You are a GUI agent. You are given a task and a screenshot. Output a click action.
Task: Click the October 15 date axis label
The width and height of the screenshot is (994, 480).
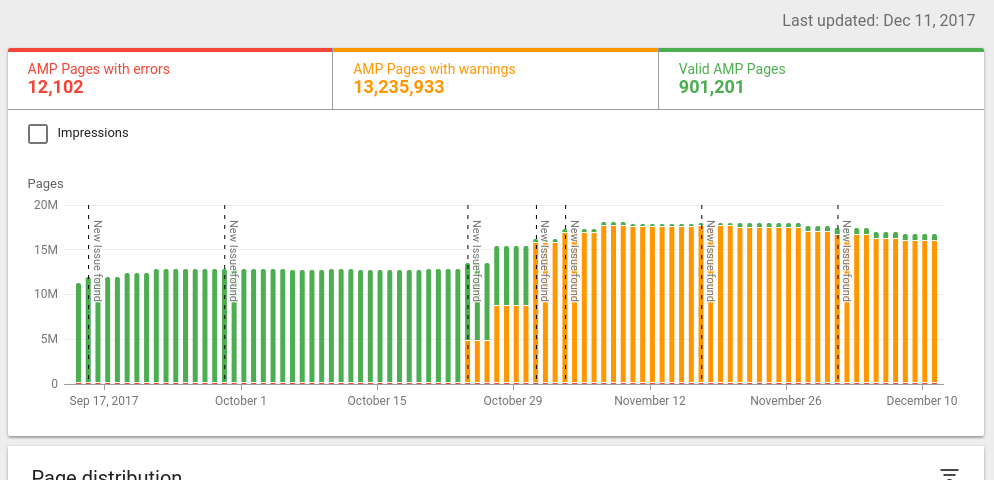pos(377,401)
